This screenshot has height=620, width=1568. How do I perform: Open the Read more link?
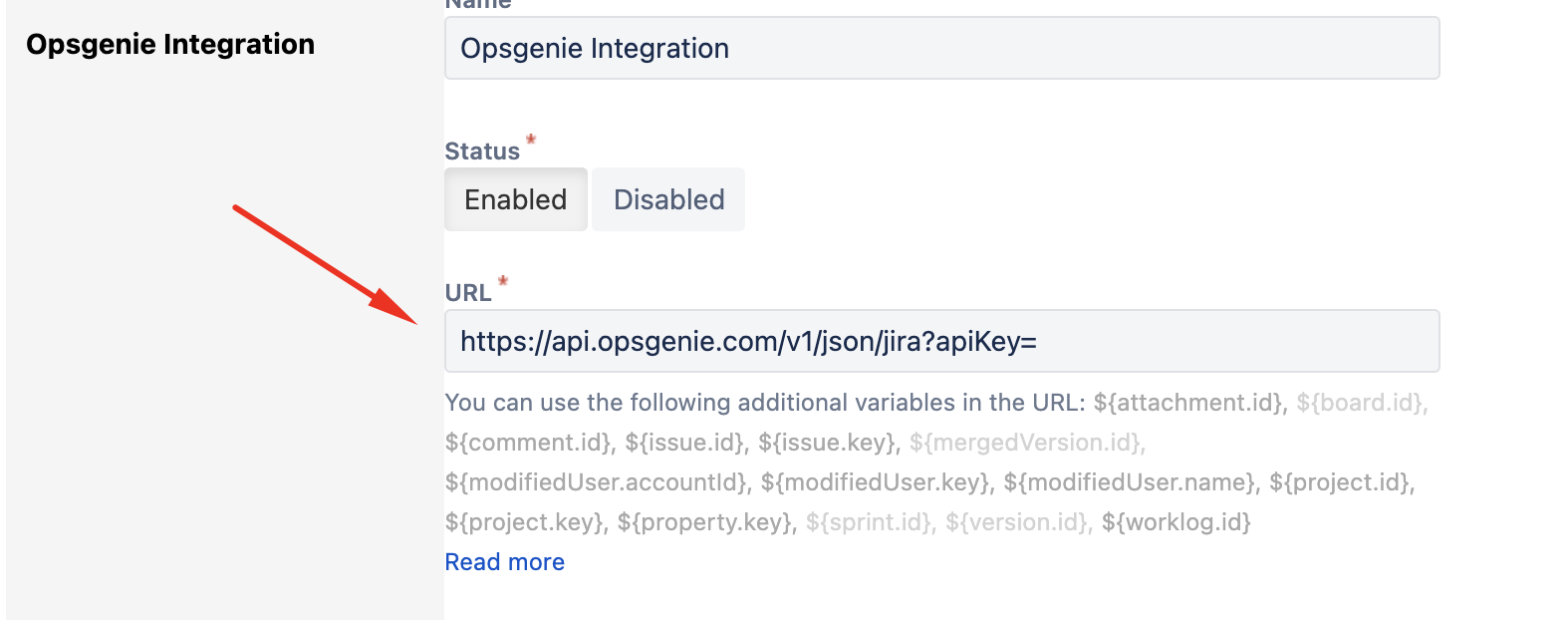click(x=505, y=562)
